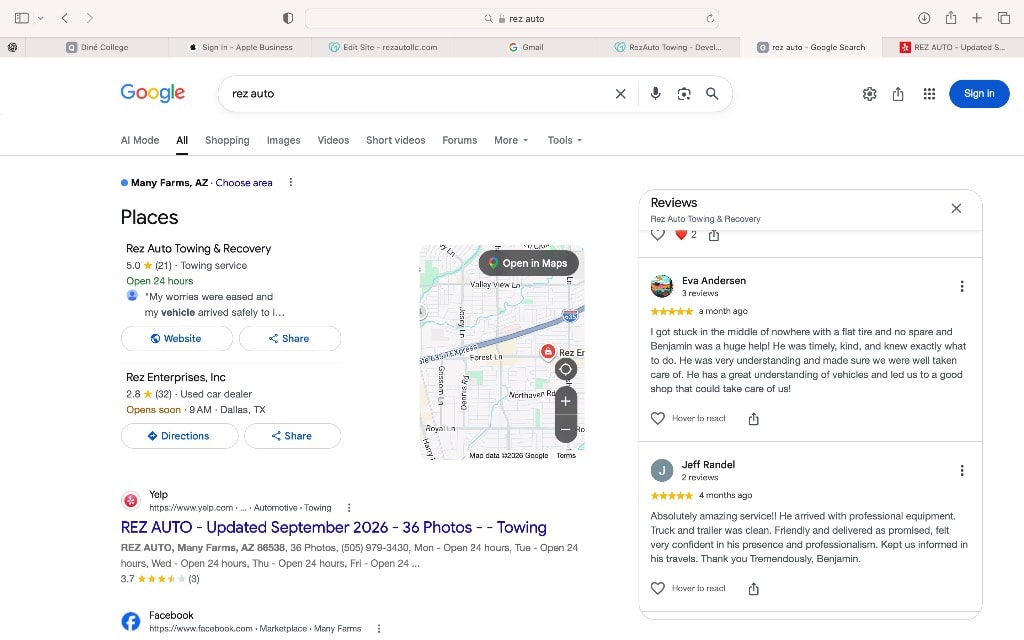Switch to the REZ AUTO - Updated S... tab
Viewport: 1024px width, 640px height.
(x=953, y=47)
